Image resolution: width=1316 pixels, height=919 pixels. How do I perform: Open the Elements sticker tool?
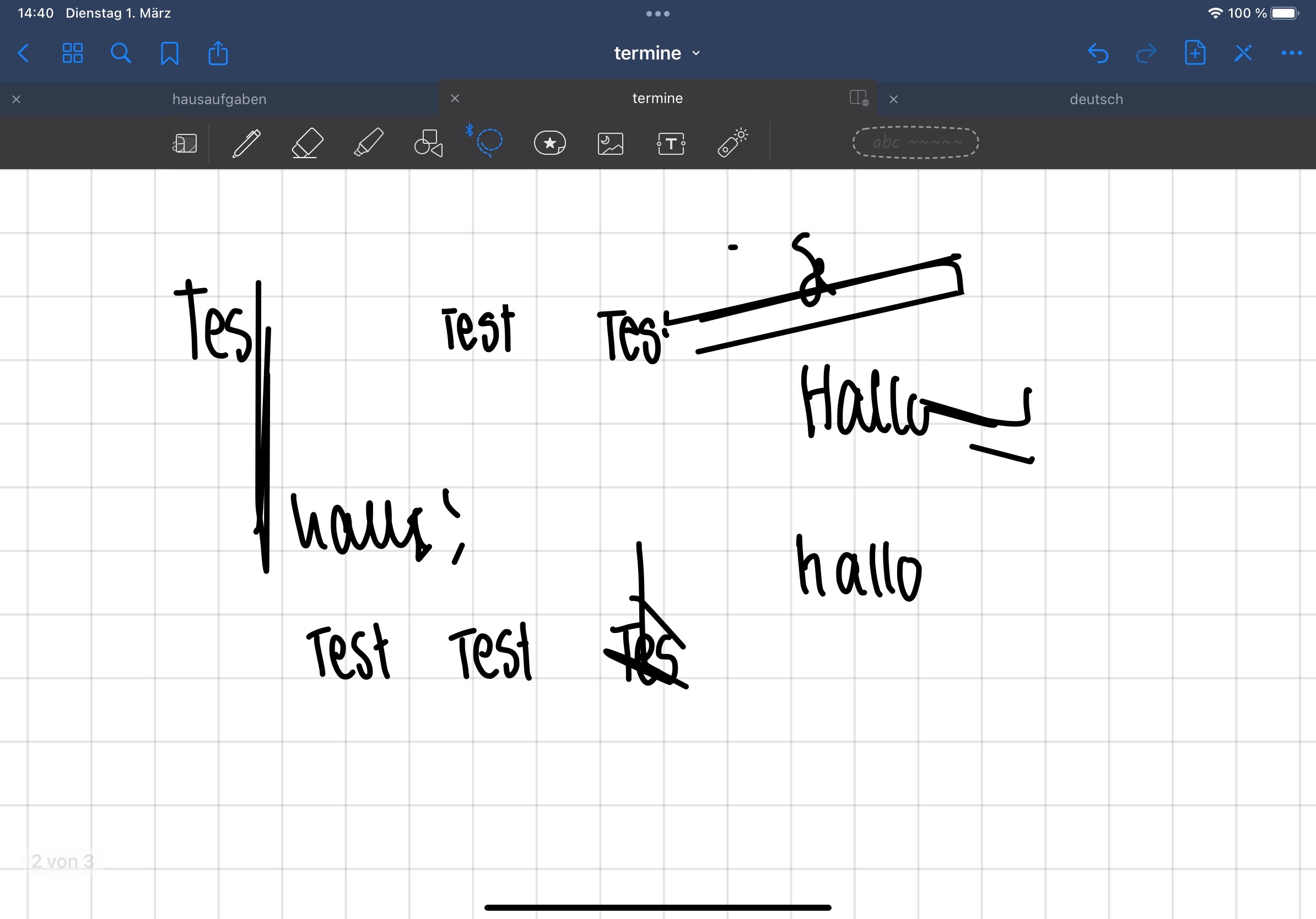tap(549, 143)
